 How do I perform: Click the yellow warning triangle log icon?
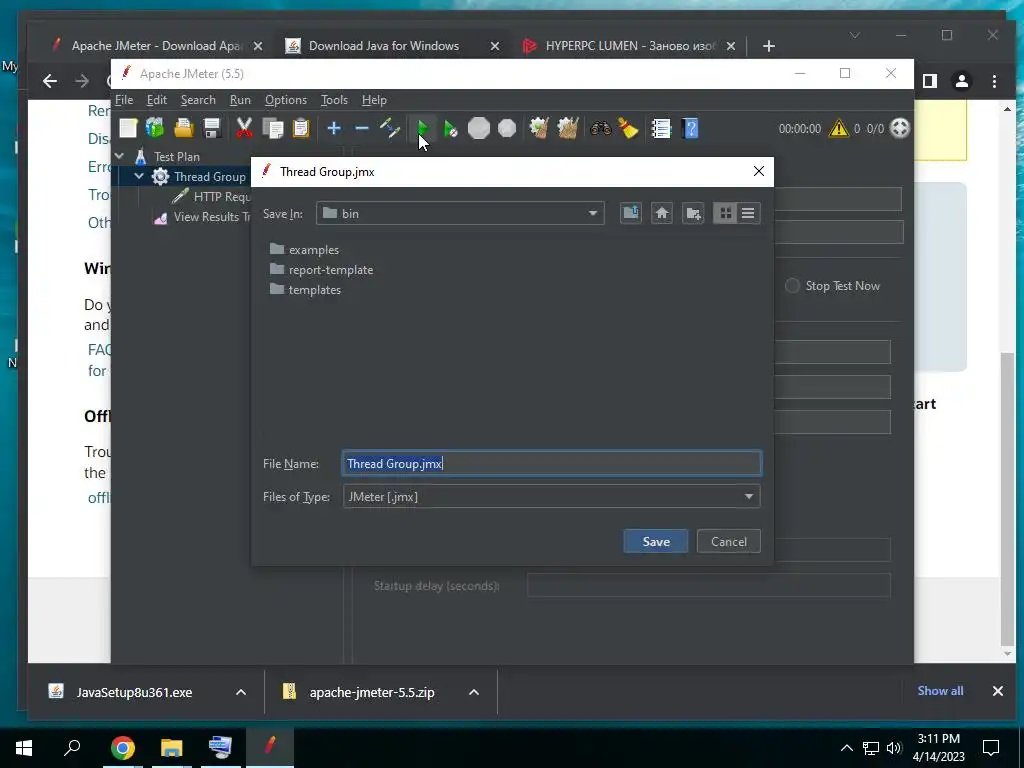(x=839, y=128)
